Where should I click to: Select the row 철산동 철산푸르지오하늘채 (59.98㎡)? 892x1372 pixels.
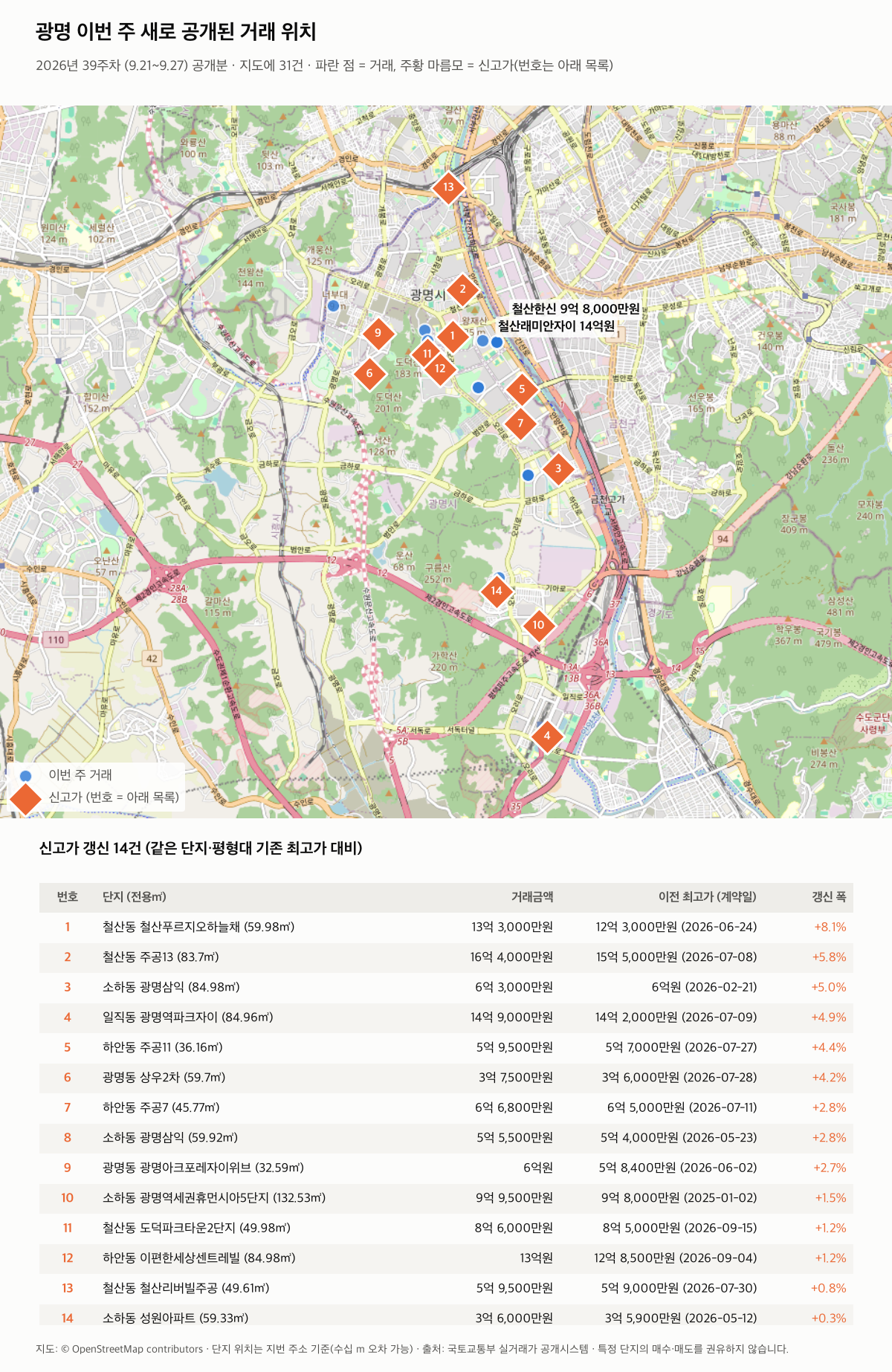(x=446, y=927)
